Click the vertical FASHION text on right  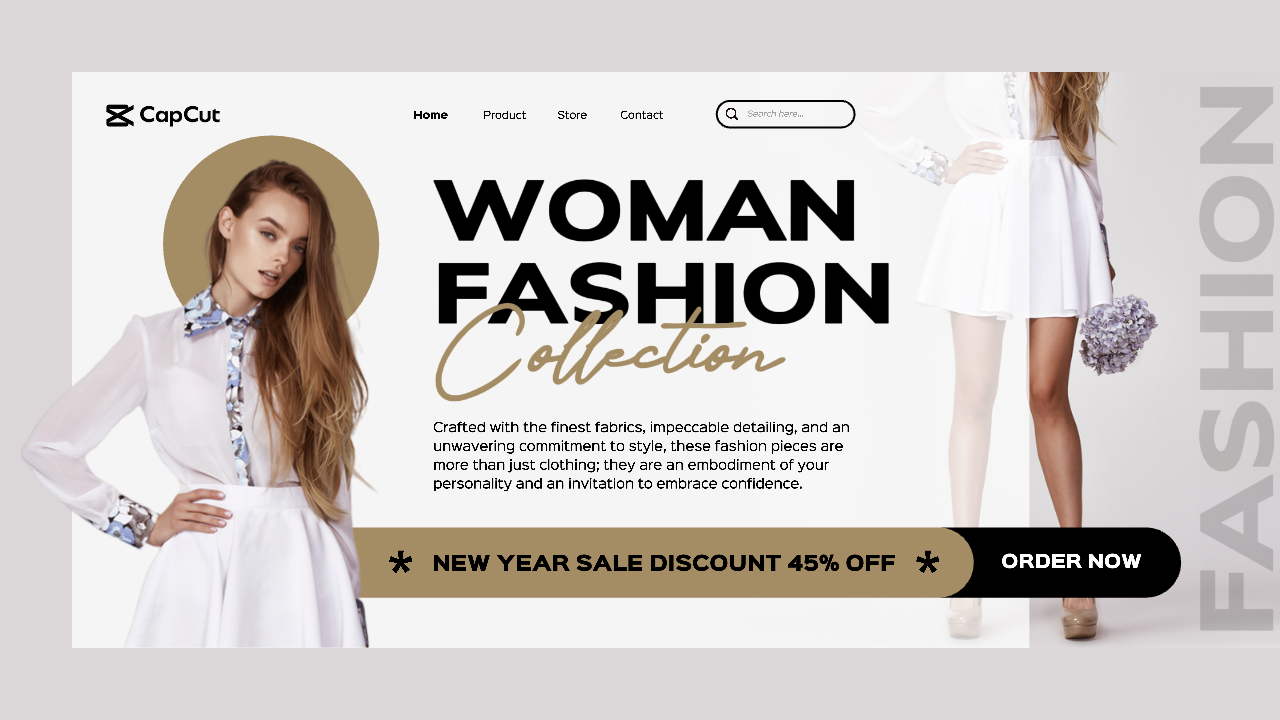pos(1236,360)
